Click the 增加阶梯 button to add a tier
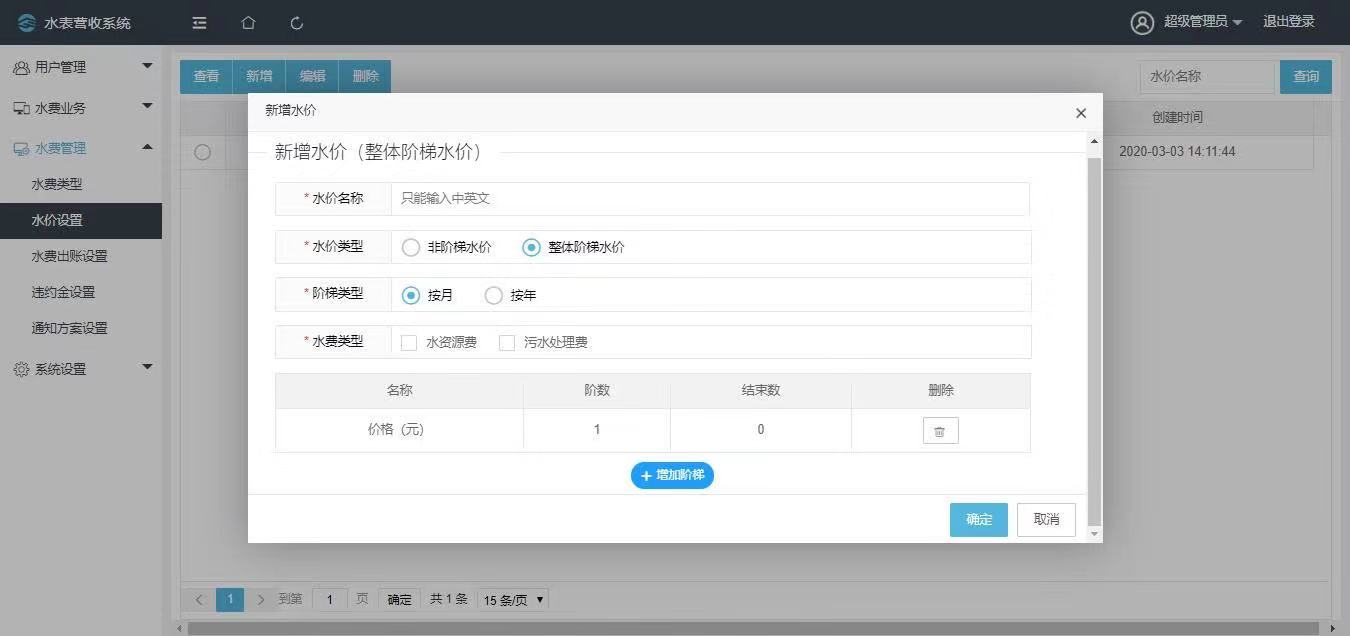The height and width of the screenshot is (636, 1350). pyautogui.click(x=672, y=475)
